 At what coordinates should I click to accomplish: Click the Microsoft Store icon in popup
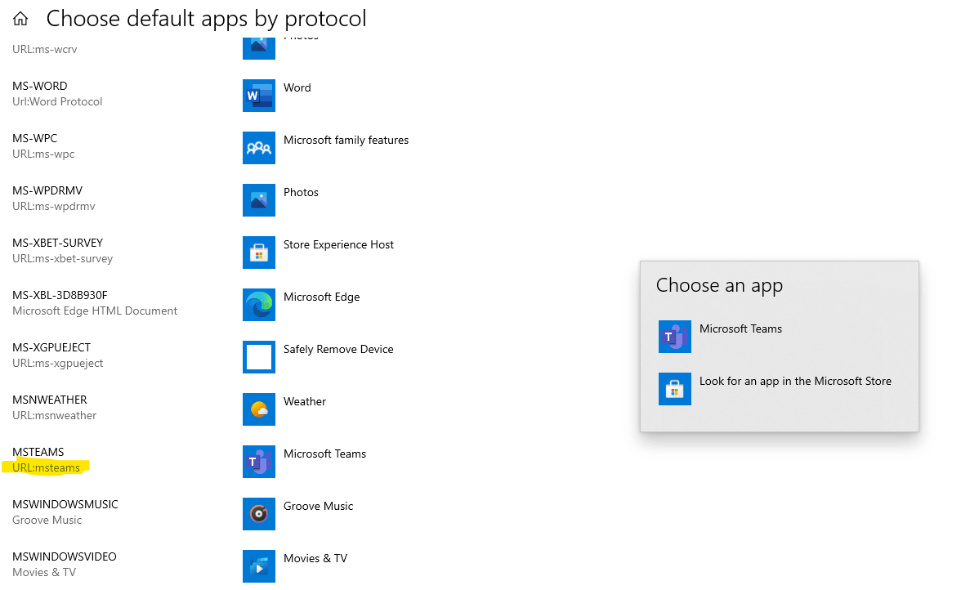pos(674,388)
